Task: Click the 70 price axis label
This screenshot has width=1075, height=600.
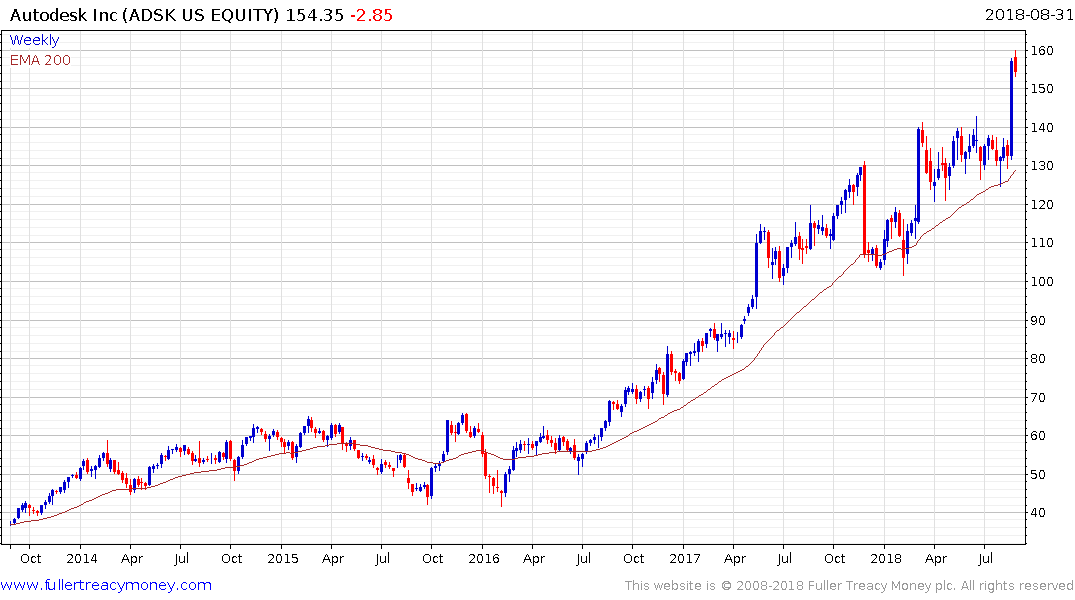Action: coord(1038,397)
